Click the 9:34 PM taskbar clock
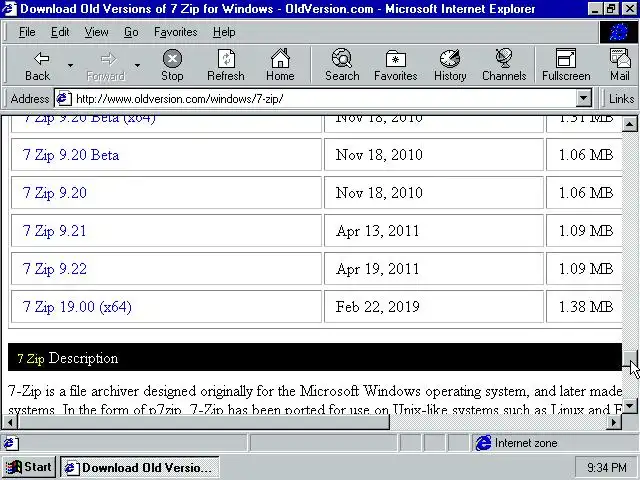Viewport: 640px width, 480px height. (x=607, y=467)
